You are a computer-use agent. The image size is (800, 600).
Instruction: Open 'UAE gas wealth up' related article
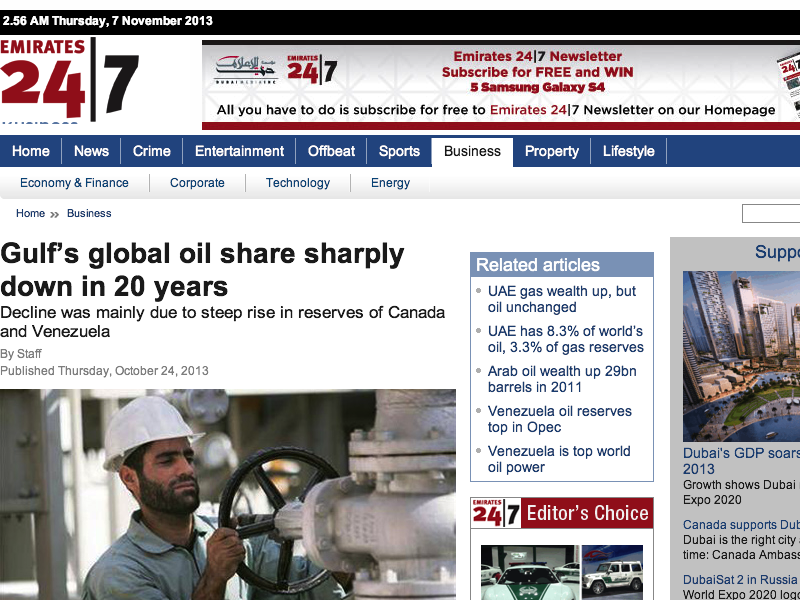[x=562, y=299]
